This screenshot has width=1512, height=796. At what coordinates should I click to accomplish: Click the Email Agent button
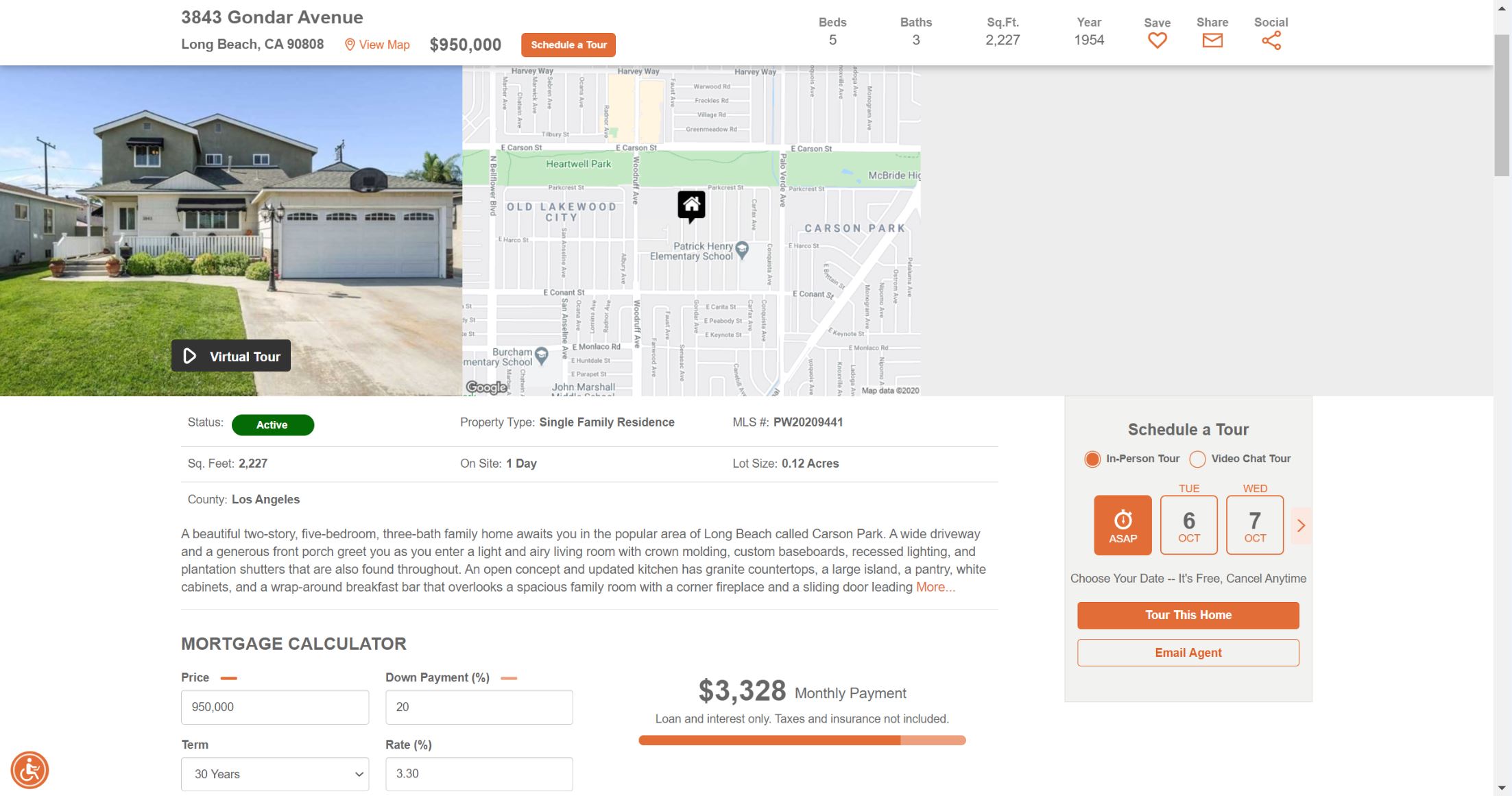click(1188, 652)
